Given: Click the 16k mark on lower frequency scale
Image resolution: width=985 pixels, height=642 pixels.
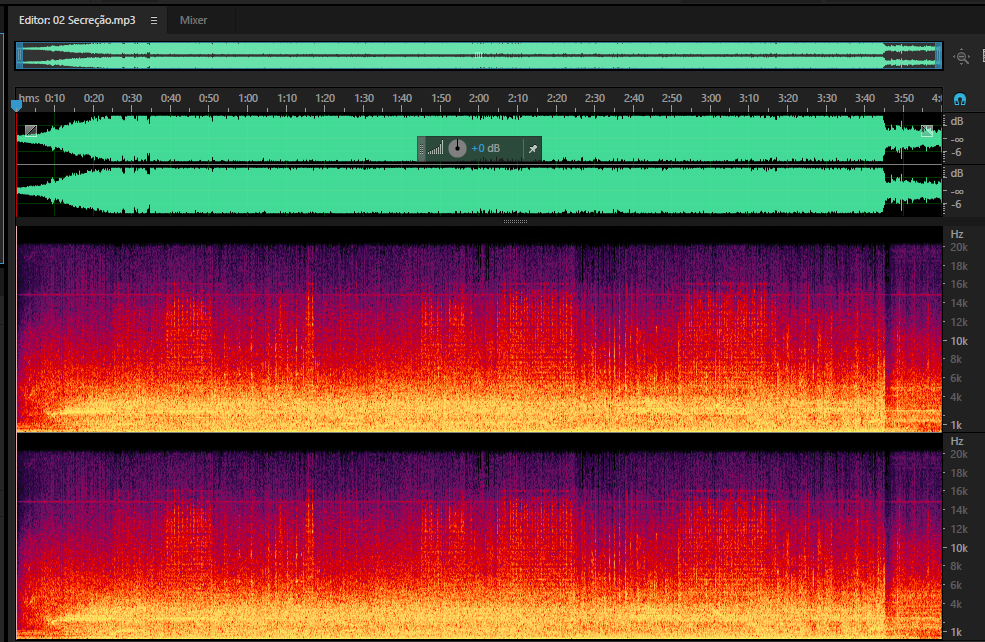Looking at the screenshot, I should (x=959, y=491).
